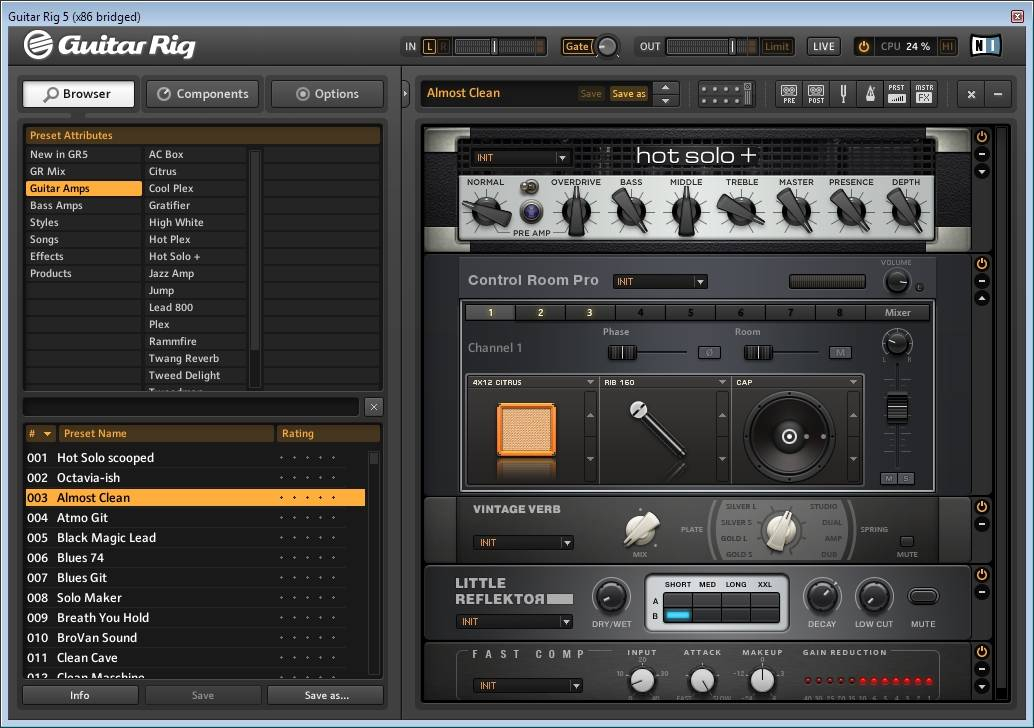
Task: Turn on the output Limiter
Action: (777, 46)
